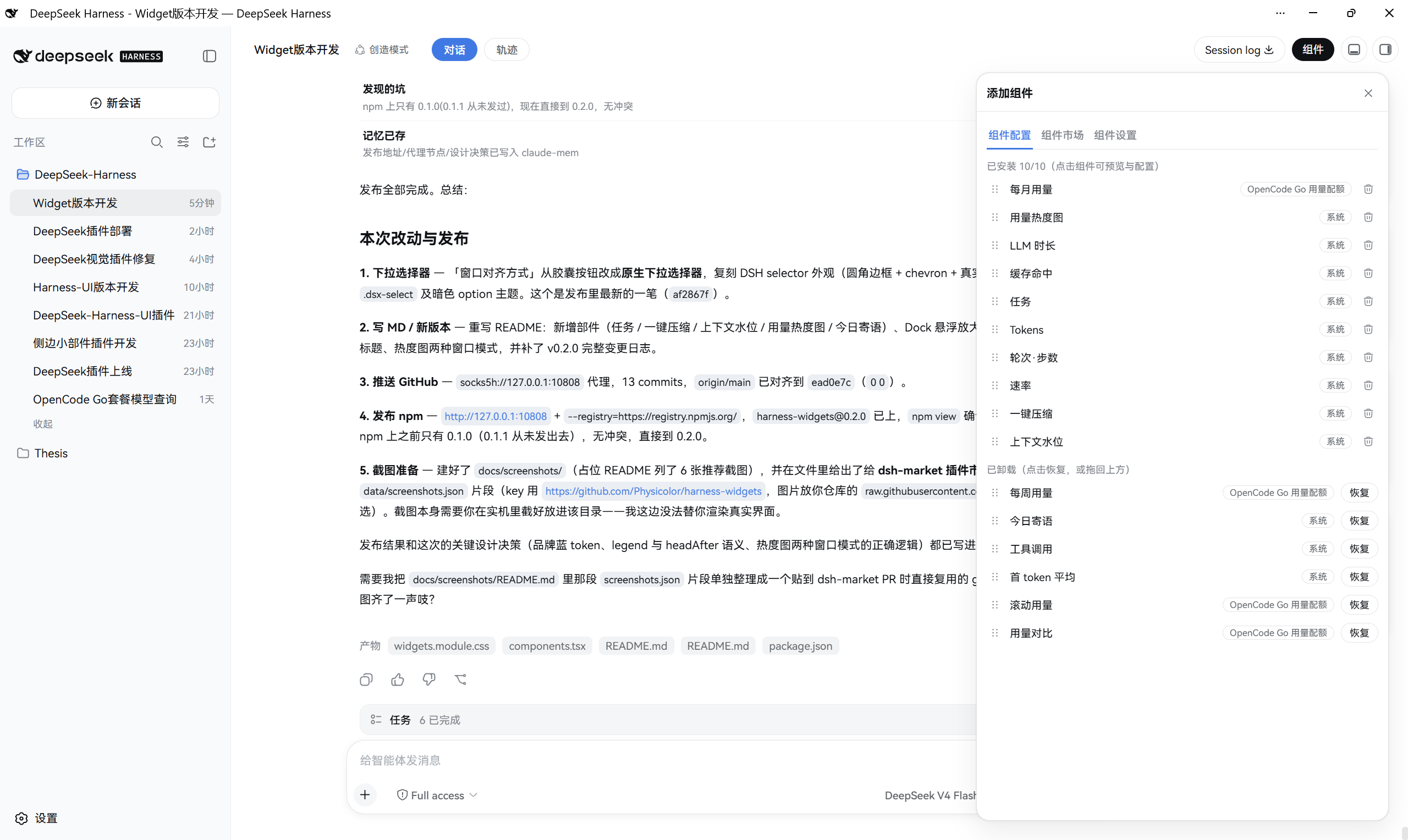Restore the 今日寄语 widget
The width and height of the screenshot is (1408, 840).
[1358, 521]
